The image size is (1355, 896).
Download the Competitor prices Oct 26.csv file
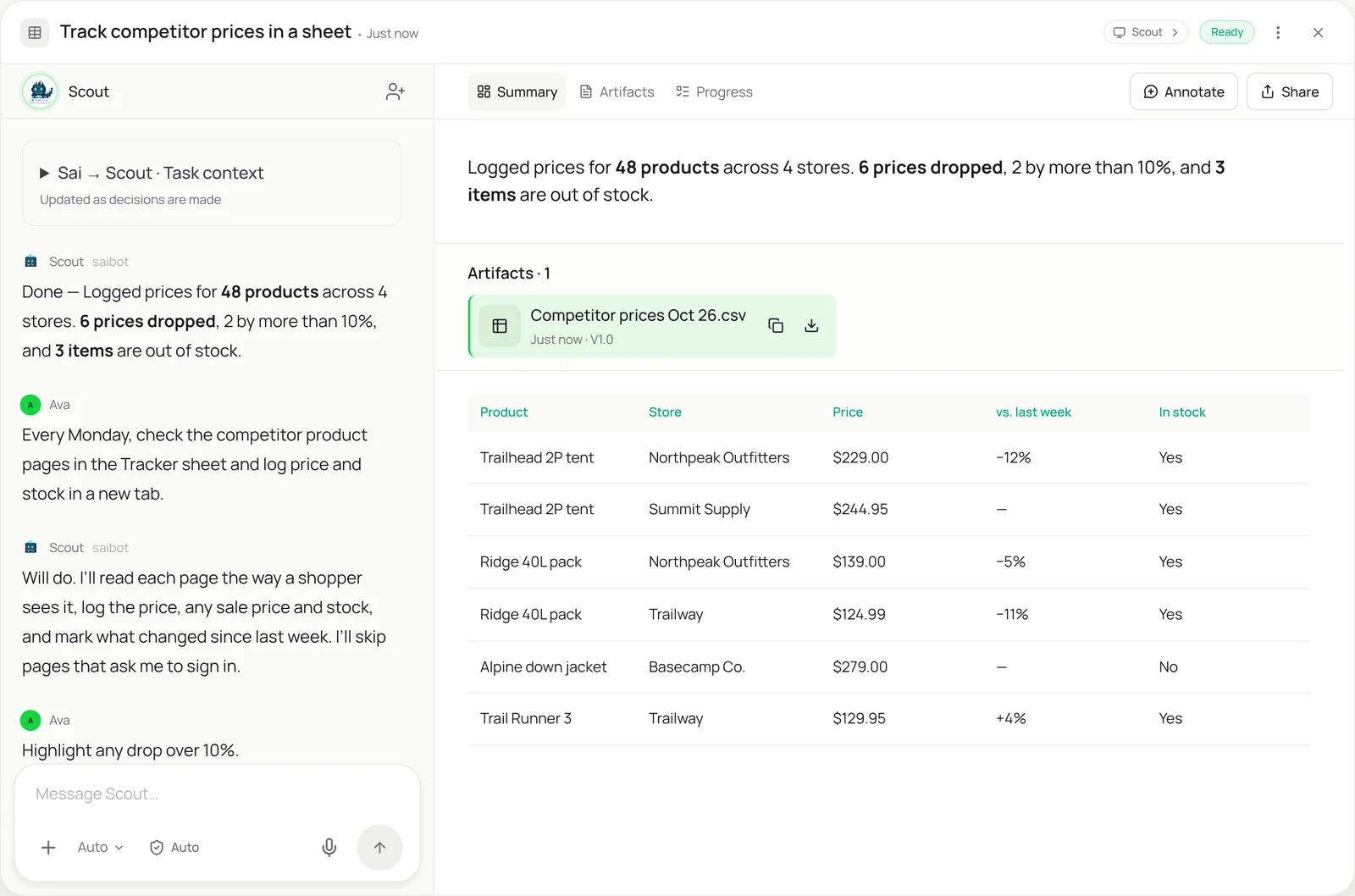[811, 326]
